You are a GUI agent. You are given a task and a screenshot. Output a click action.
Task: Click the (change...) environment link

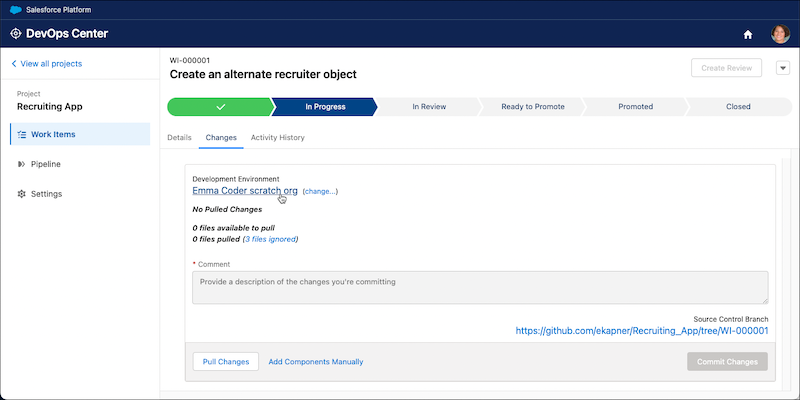[x=320, y=191]
